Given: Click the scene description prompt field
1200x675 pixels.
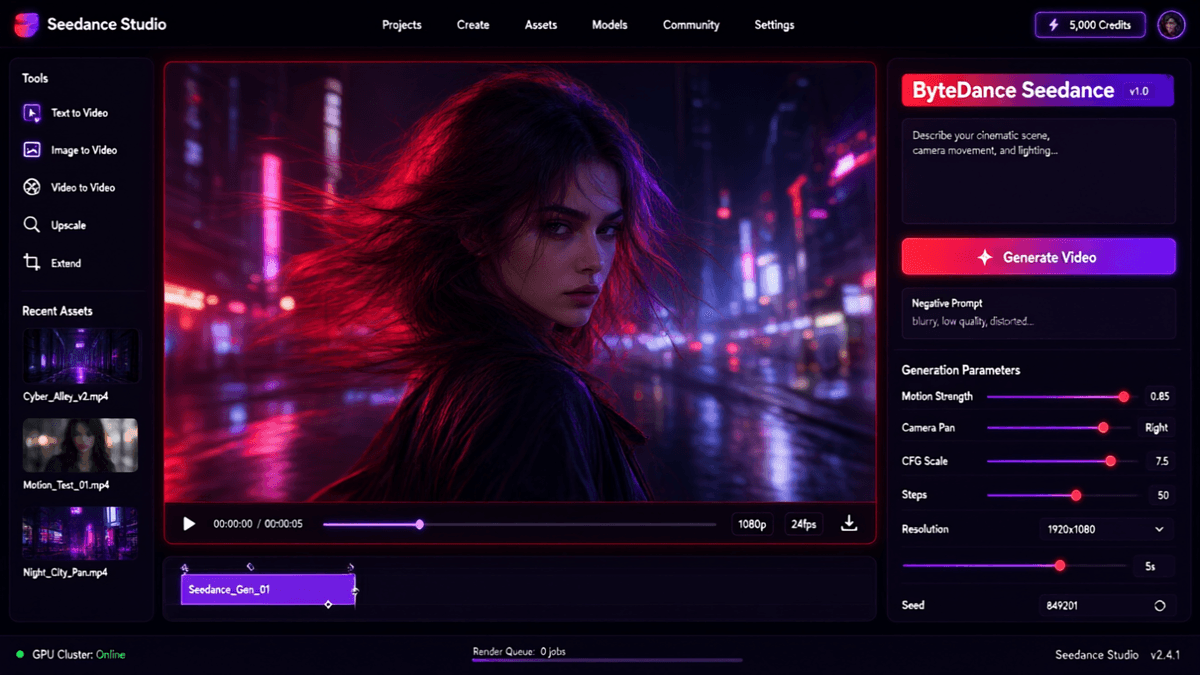Looking at the screenshot, I should (1038, 171).
